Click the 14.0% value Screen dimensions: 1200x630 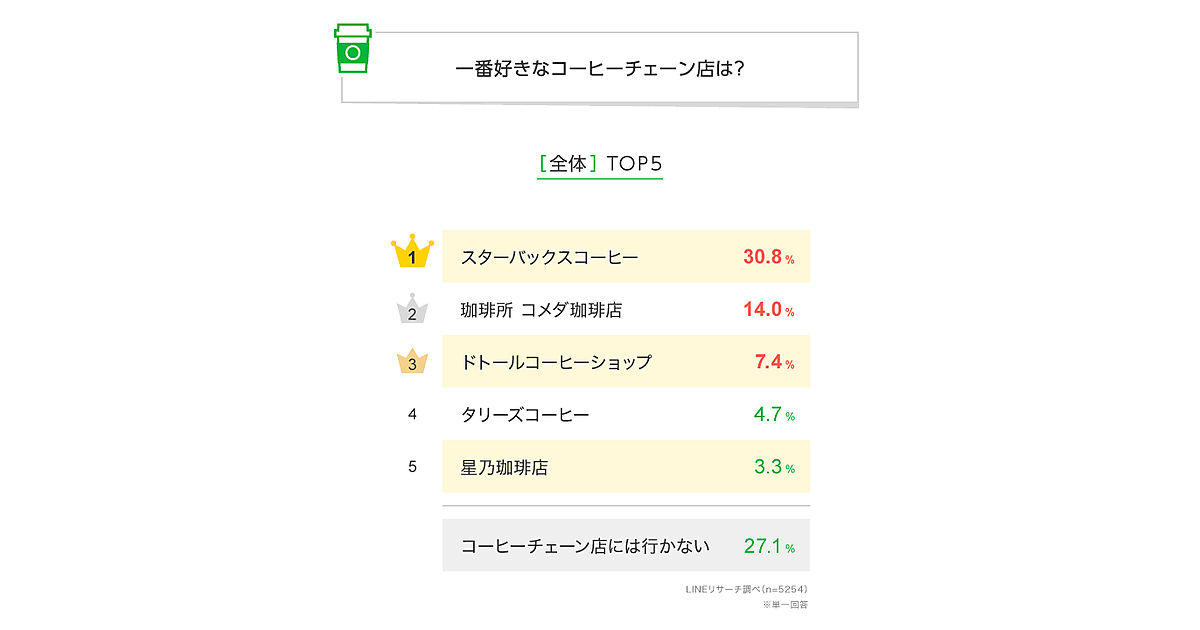[768, 310]
